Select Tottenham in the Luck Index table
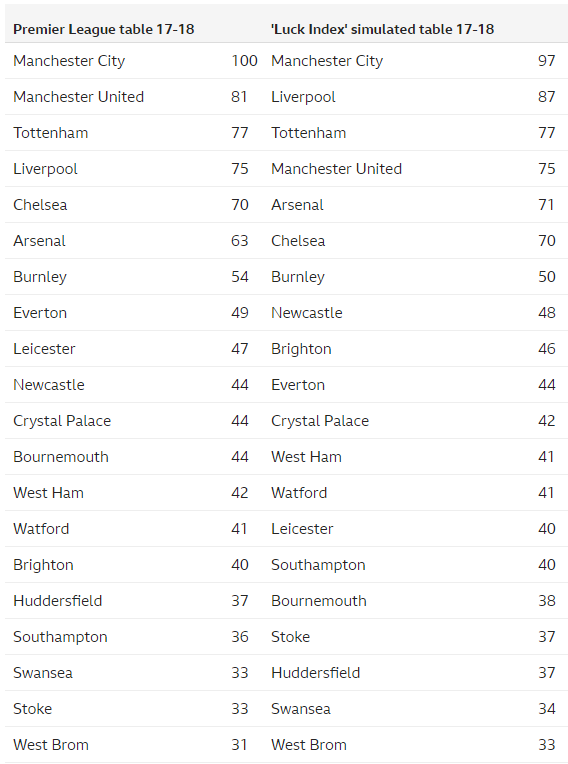The image size is (568, 764). tap(308, 133)
